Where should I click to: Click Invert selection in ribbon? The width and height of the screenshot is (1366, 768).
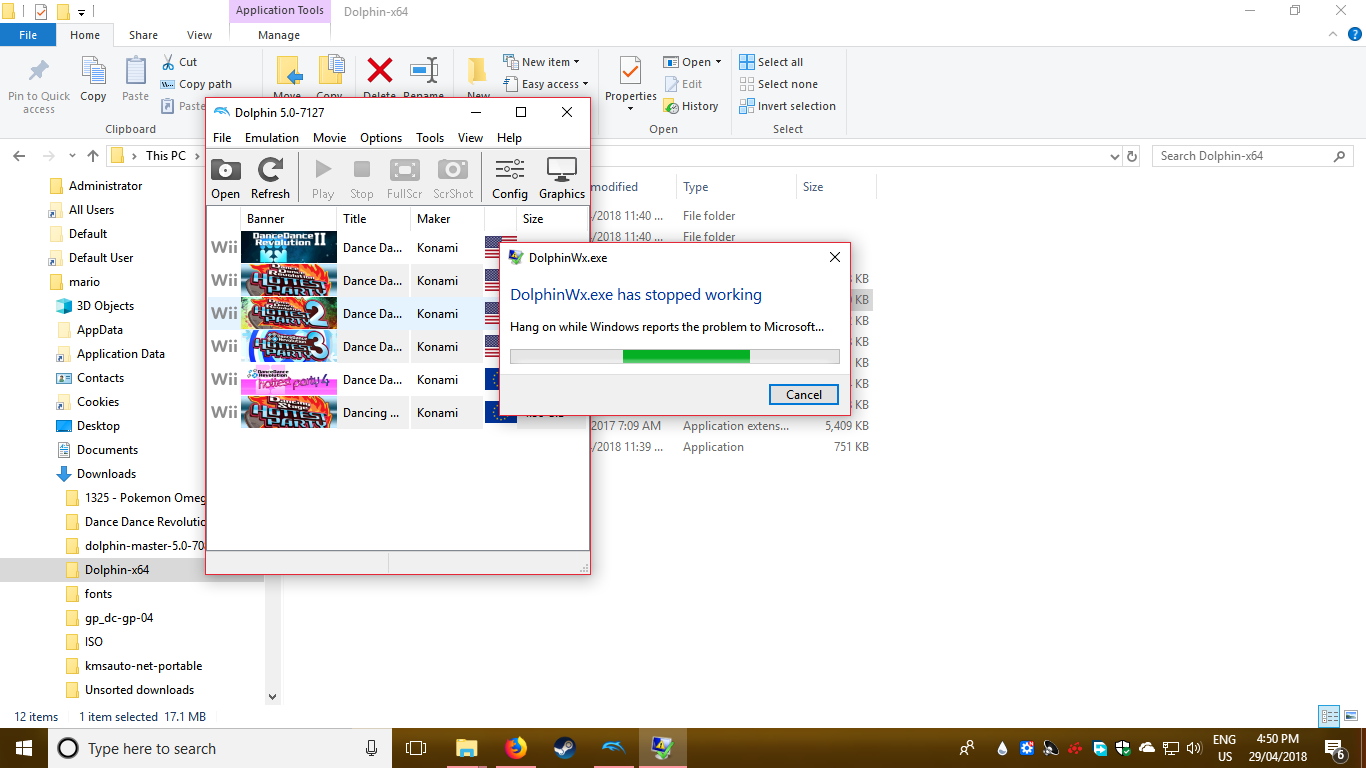coord(787,106)
